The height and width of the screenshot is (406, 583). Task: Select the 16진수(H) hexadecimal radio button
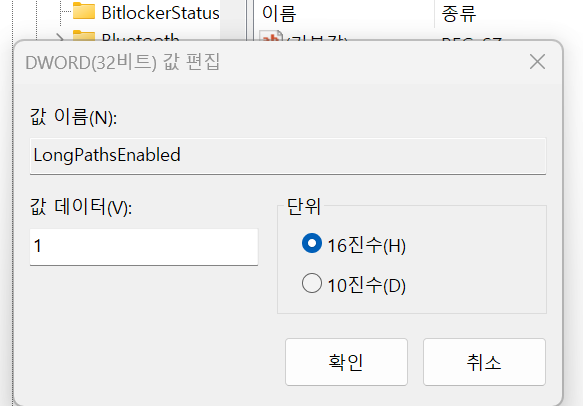coord(312,243)
